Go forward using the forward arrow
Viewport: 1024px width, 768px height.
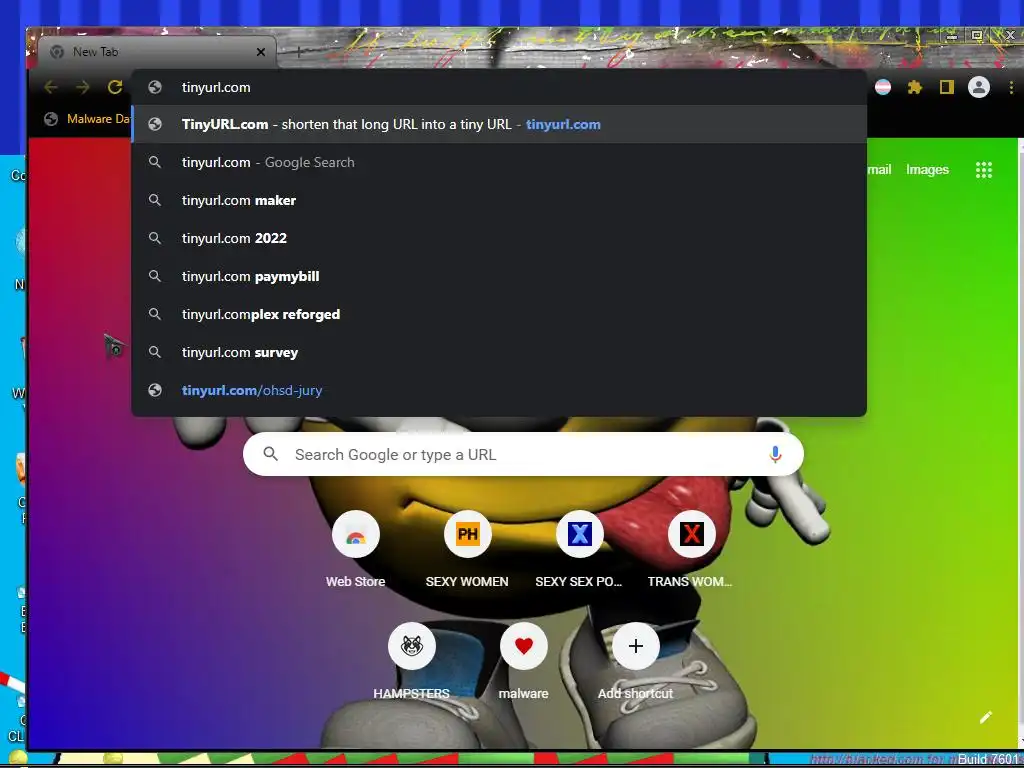(x=82, y=87)
